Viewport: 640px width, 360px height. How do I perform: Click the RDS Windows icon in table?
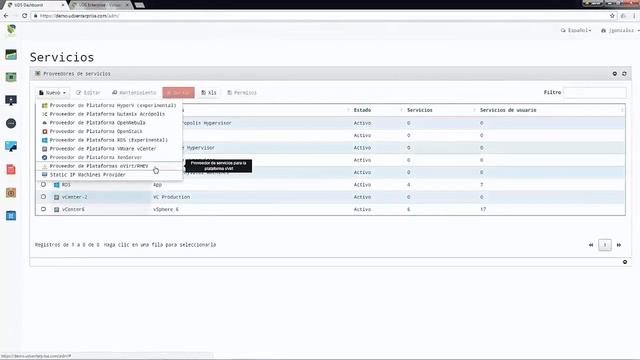pyautogui.click(x=57, y=185)
